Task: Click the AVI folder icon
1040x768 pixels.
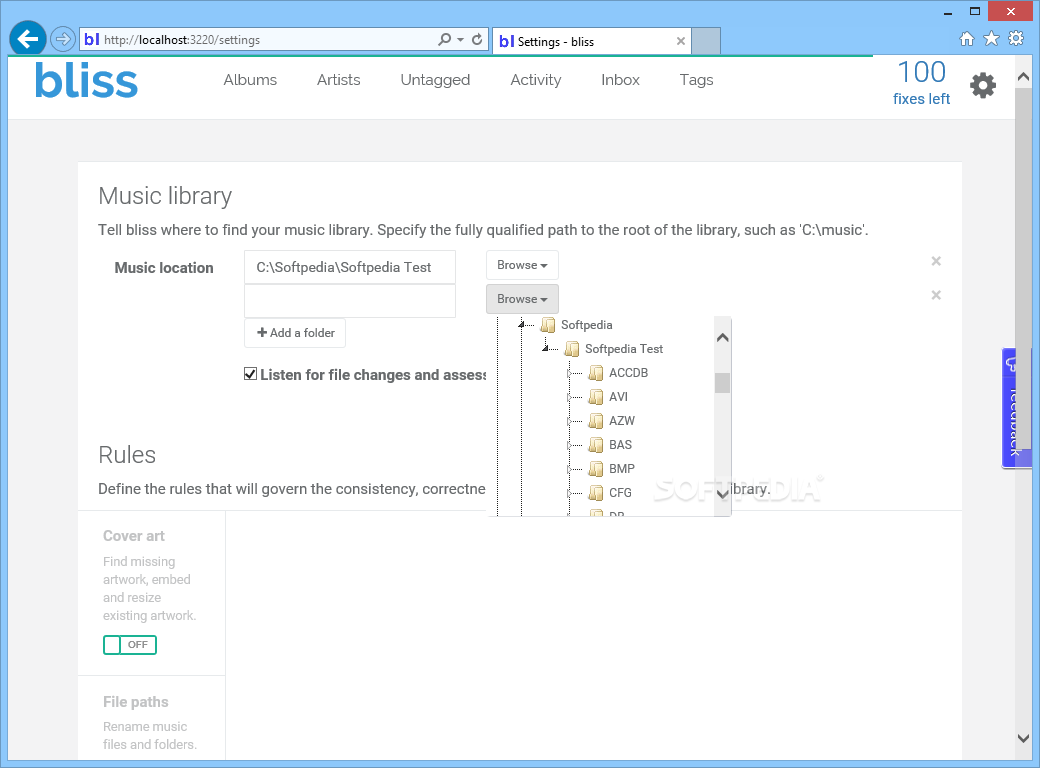Action: (x=596, y=397)
